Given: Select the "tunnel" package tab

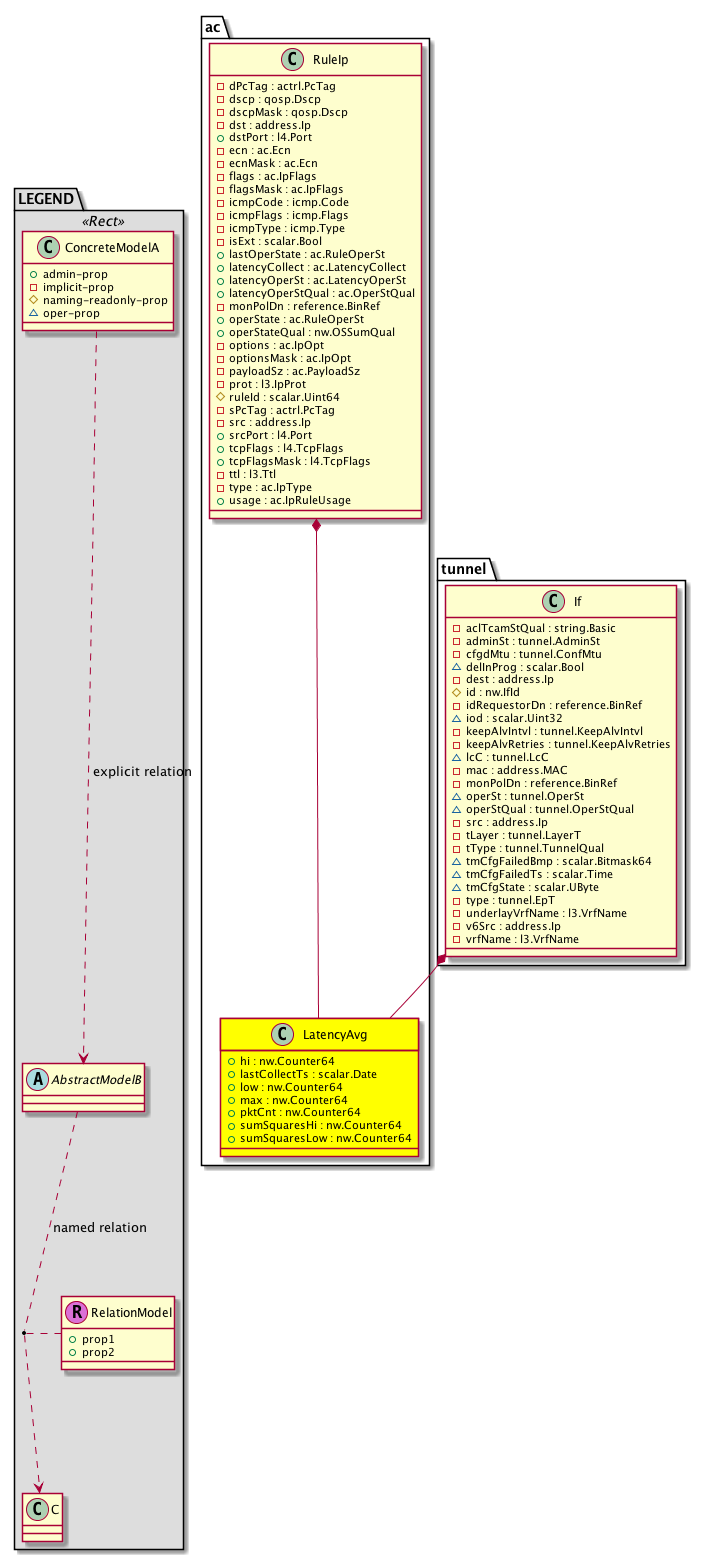Looking at the screenshot, I should [x=464, y=568].
